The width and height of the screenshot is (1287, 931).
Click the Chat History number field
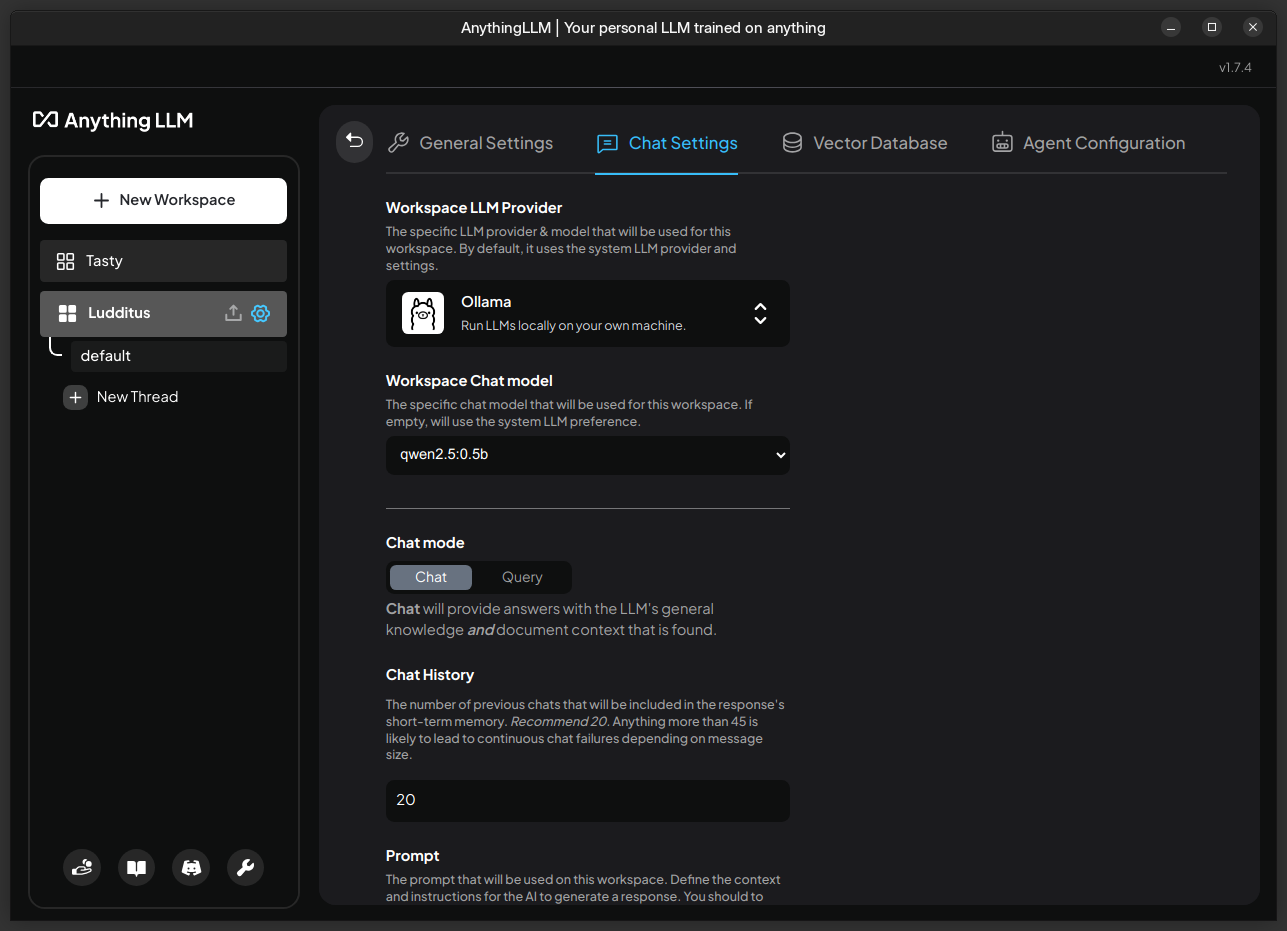coord(588,800)
